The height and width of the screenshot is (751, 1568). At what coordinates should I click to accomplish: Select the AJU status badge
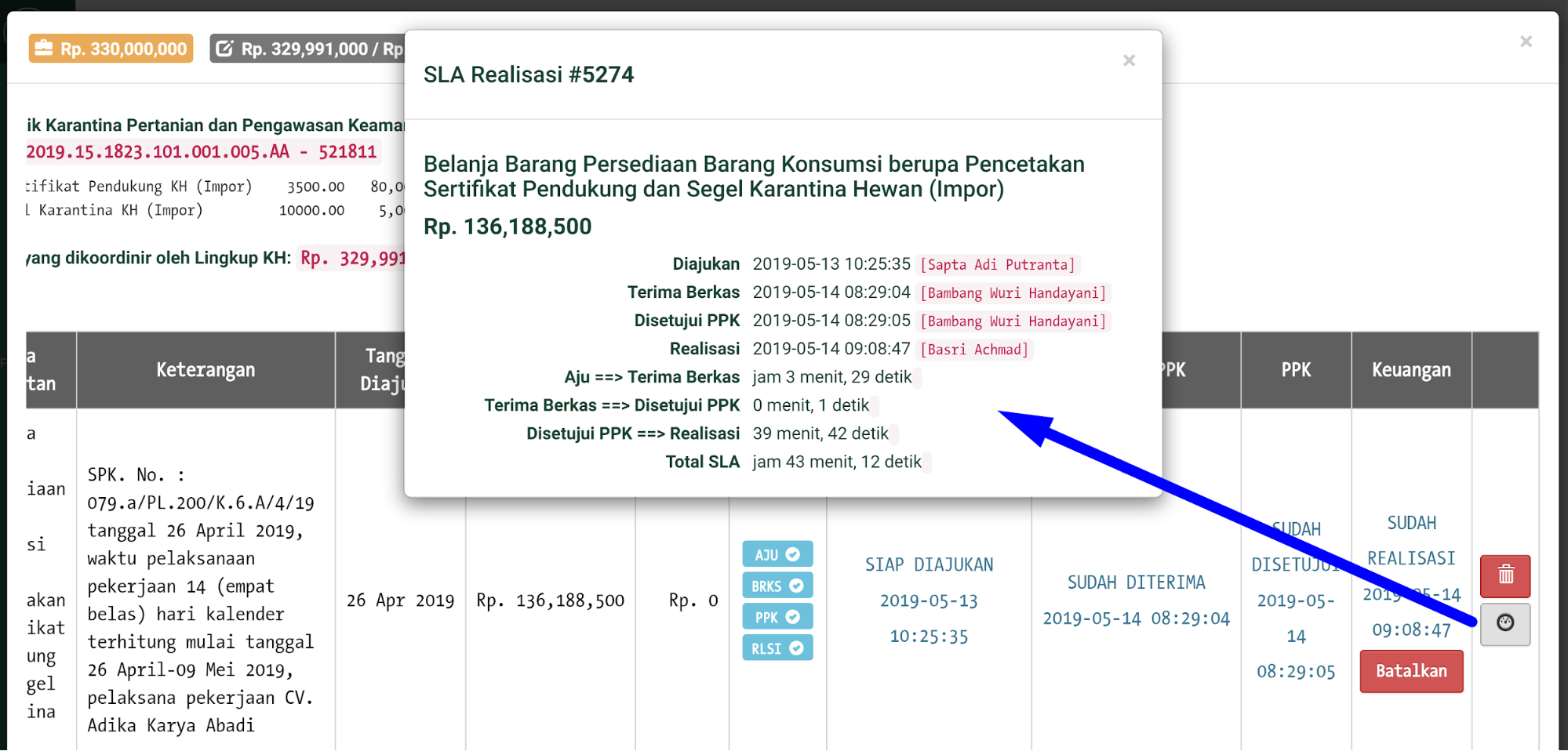coord(777,554)
